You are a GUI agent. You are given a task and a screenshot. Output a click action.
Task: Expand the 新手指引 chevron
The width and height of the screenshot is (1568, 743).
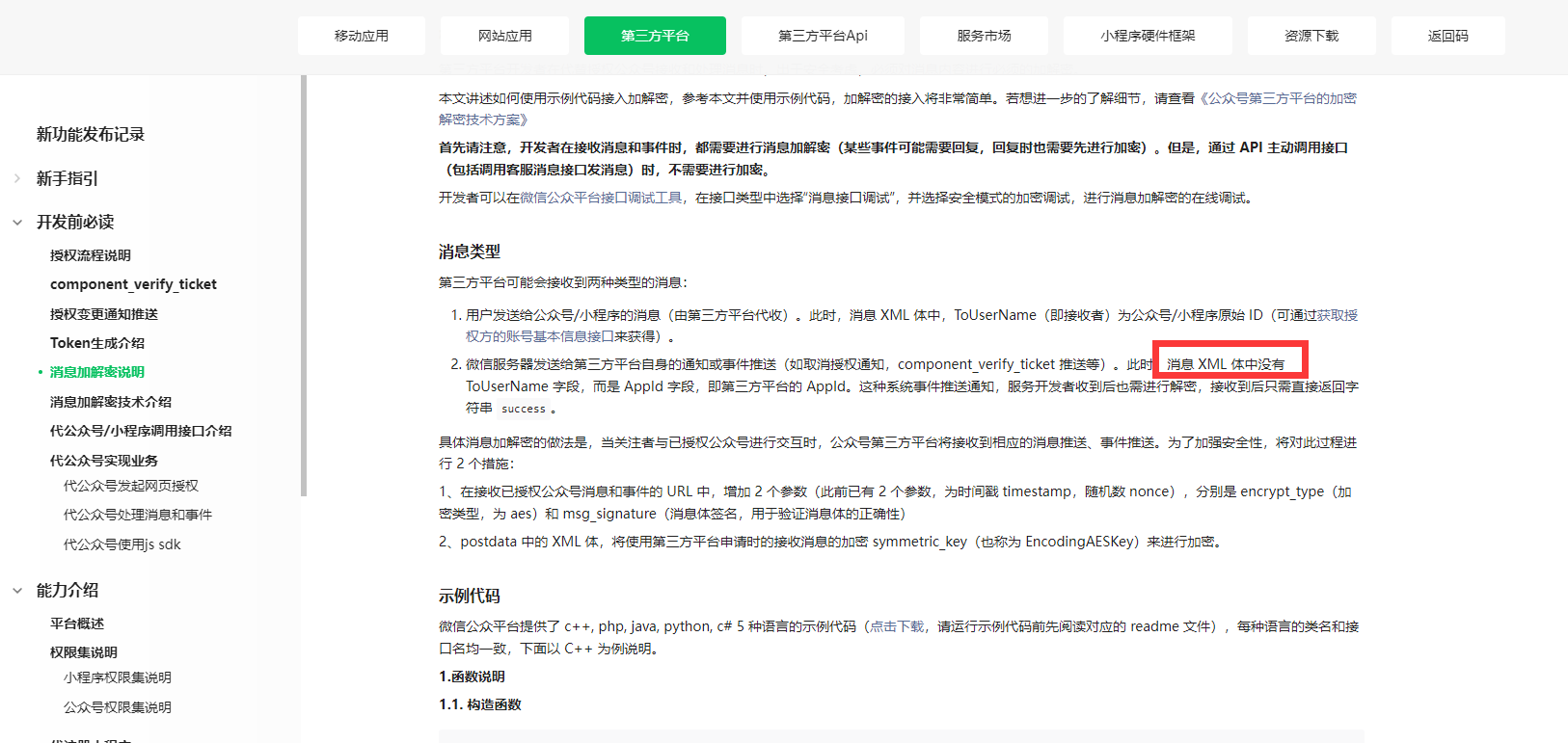tap(17, 178)
